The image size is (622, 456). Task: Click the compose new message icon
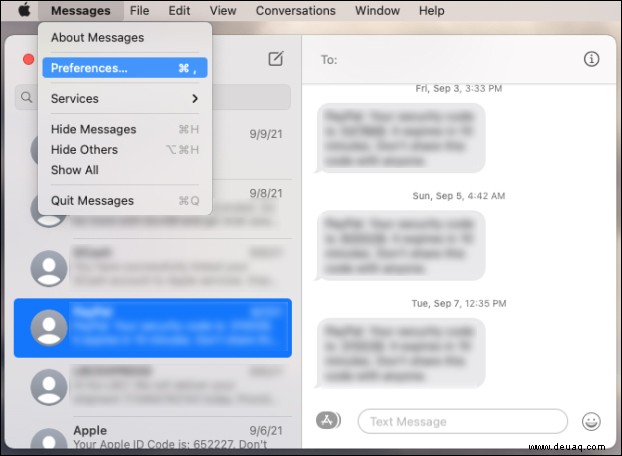pos(276,59)
